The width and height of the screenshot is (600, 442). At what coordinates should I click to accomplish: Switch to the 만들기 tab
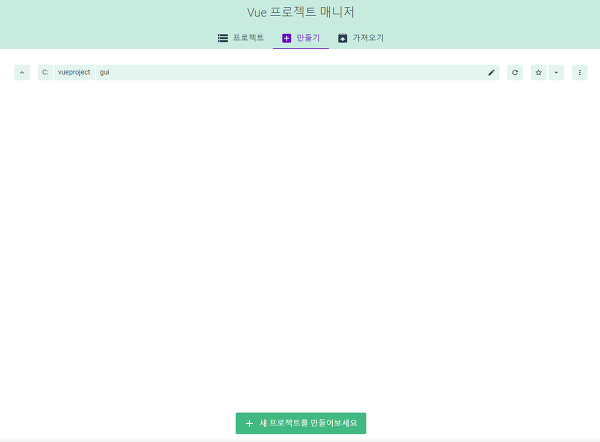click(x=301, y=38)
